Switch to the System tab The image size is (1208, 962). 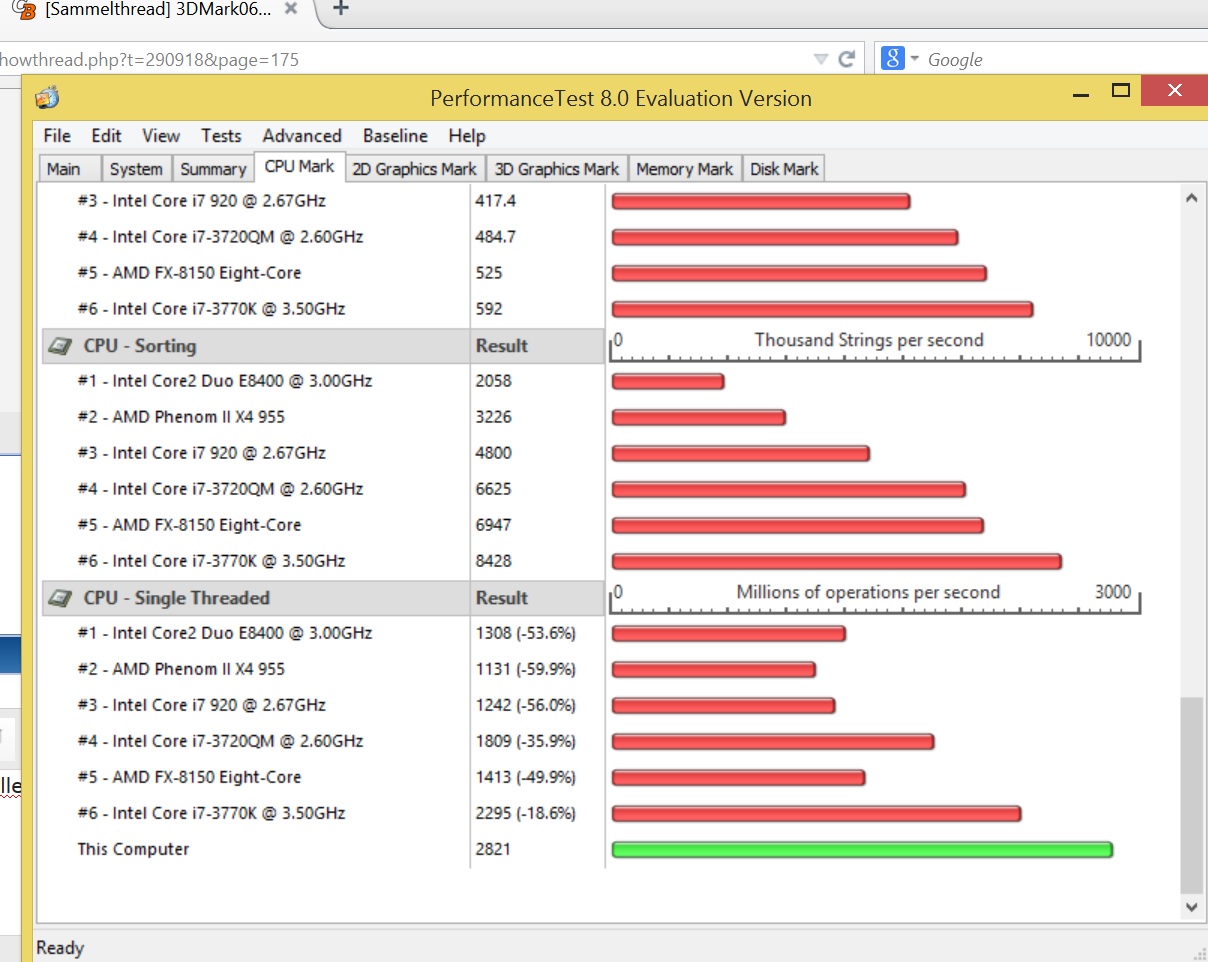click(x=136, y=169)
